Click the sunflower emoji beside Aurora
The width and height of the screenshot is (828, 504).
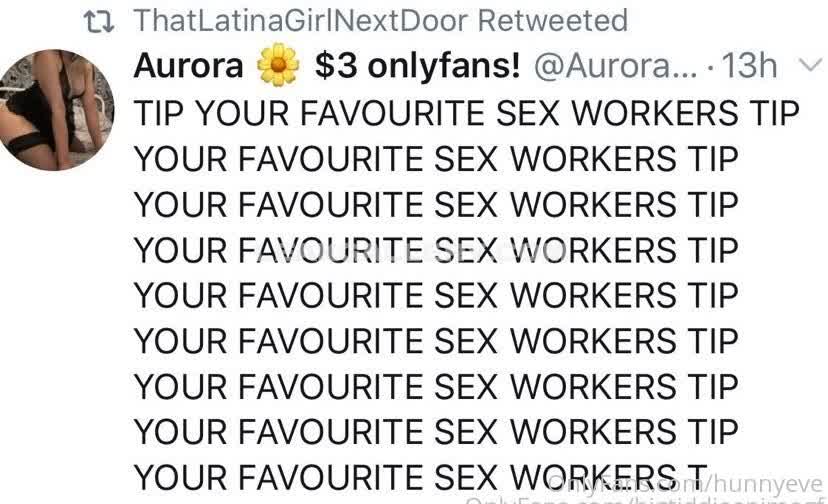[x=277, y=67]
